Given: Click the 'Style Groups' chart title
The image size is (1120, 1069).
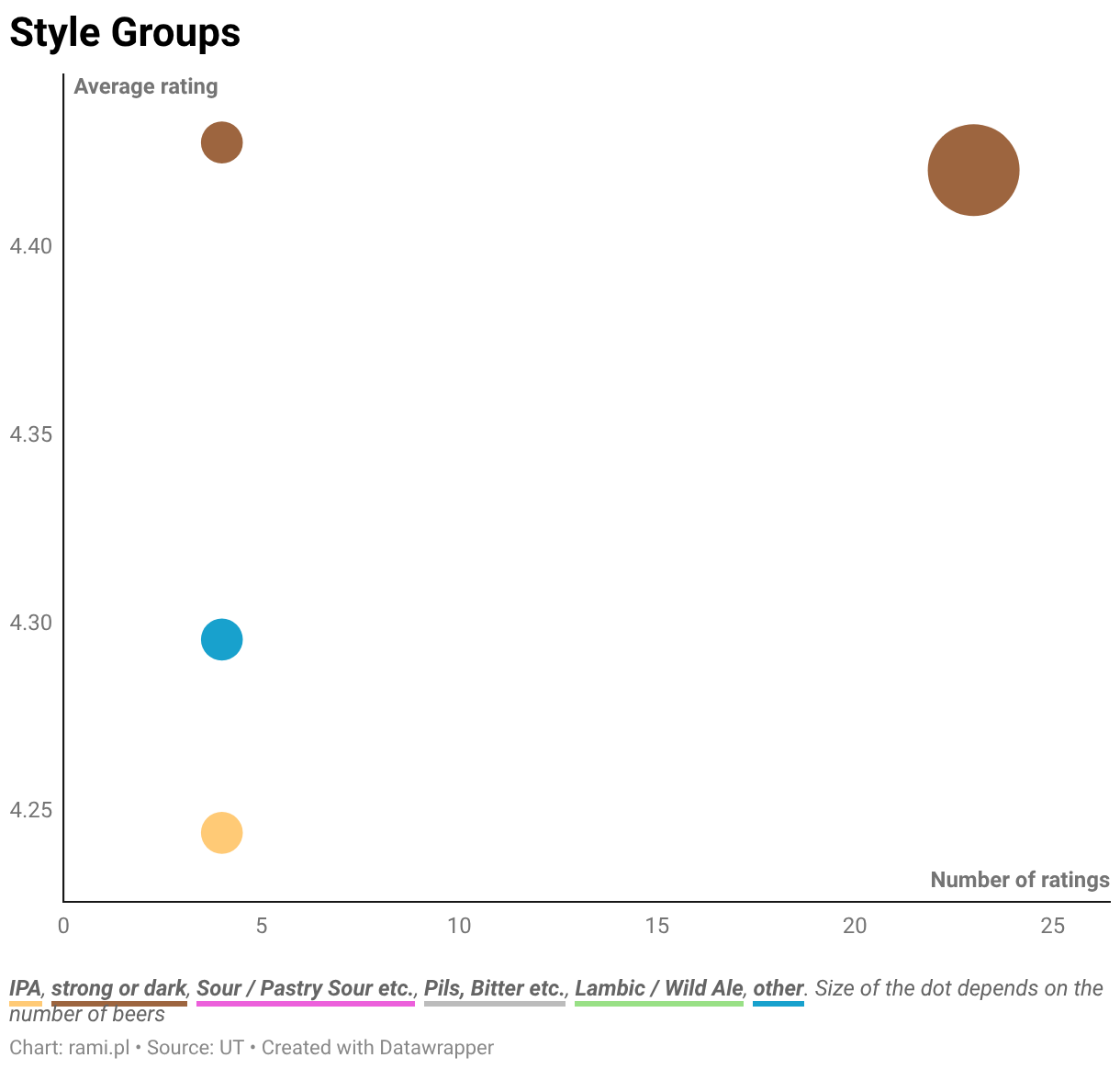Looking at the screenshot, I should click(125, 33).
